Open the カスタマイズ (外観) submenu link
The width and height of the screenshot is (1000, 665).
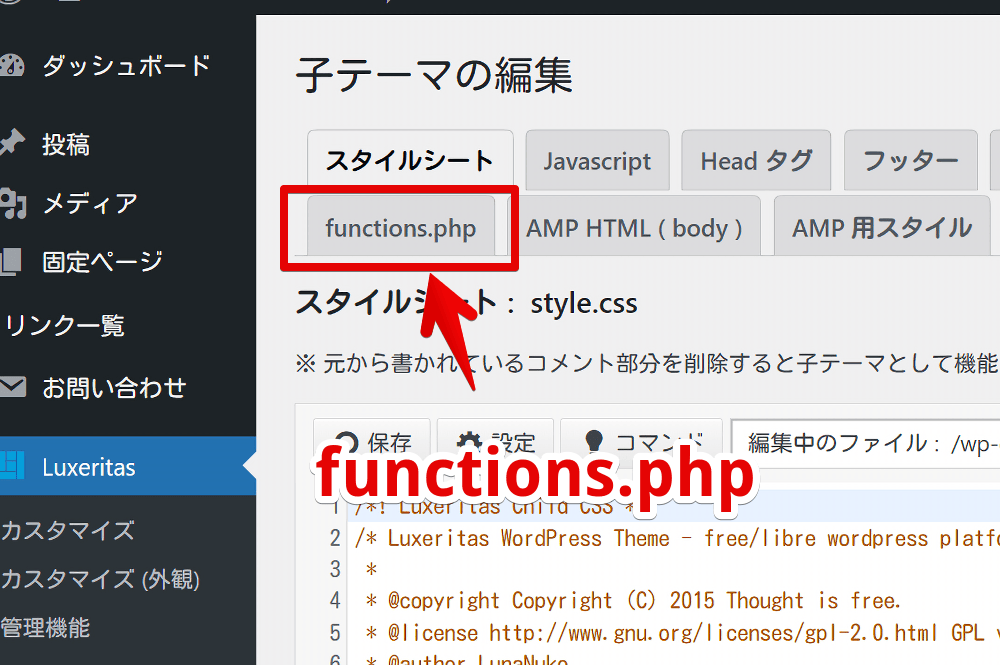(100, 580)
